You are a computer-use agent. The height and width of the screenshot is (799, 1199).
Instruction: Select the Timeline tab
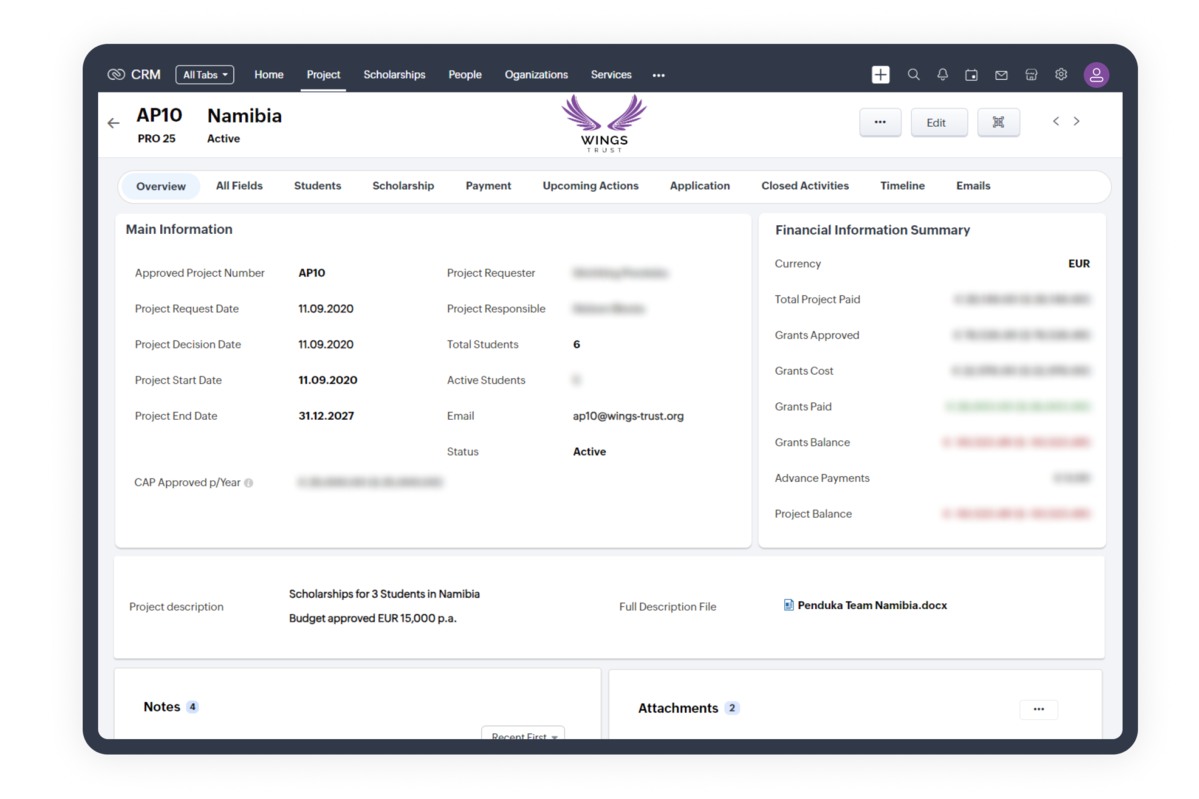point(902,186)
